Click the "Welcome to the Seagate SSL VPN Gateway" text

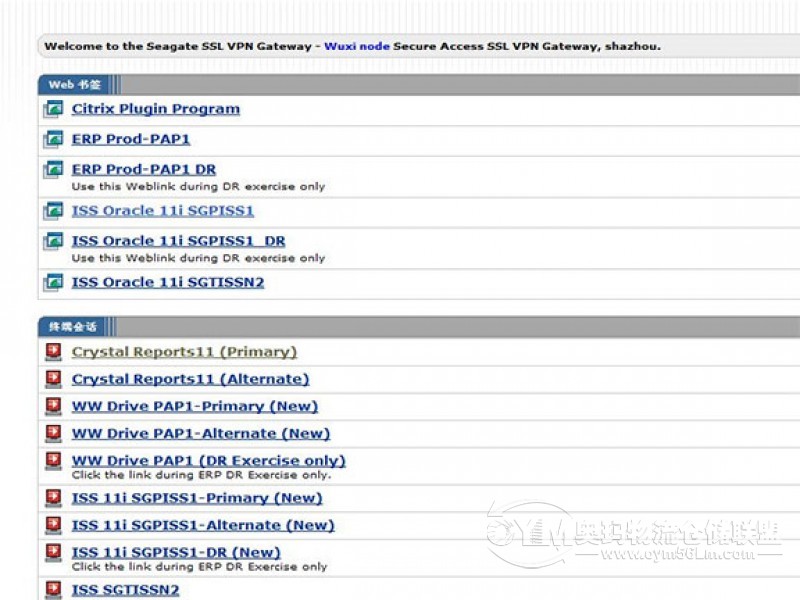coord(178,46)
